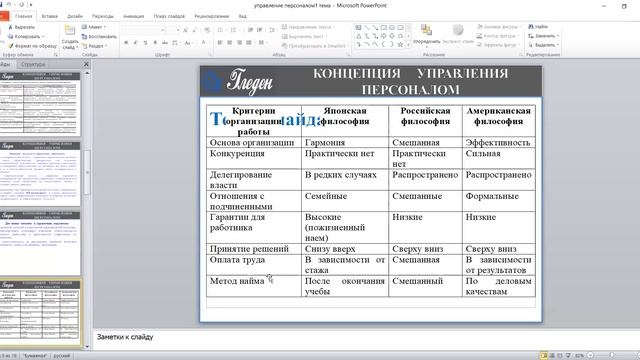Open Контур фигуры shape outline
This screenshot has width=640, height=360.
(x=498, y=36)
